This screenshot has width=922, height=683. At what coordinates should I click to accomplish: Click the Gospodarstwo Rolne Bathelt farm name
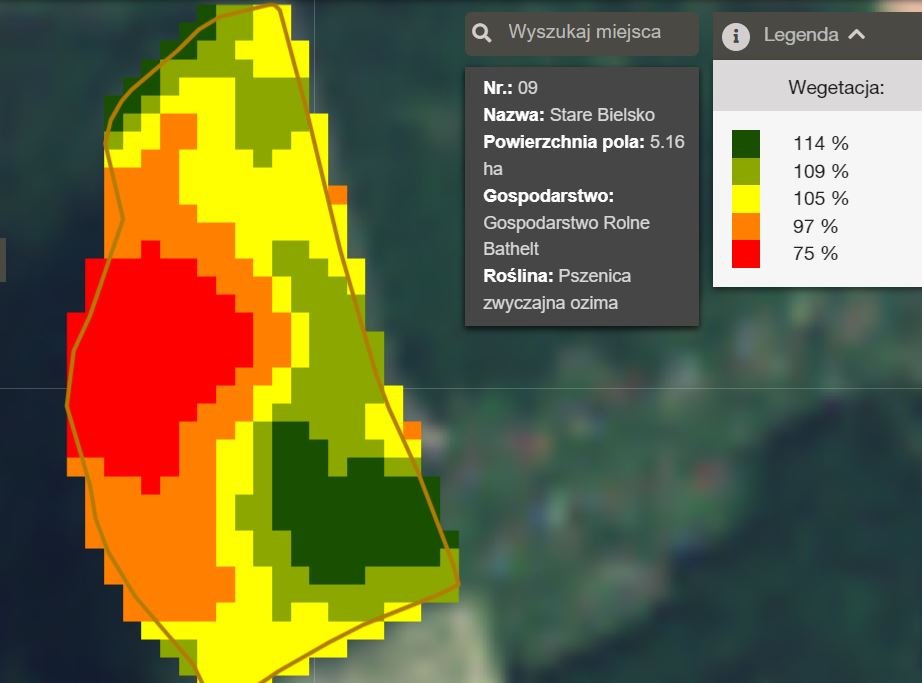coord(566,235)
